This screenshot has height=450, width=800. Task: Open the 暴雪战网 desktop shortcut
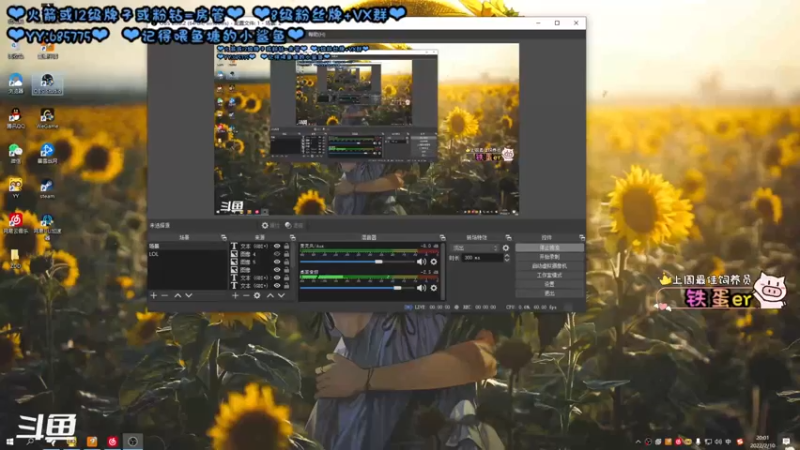pyautogui.click(x=47, y=154)
